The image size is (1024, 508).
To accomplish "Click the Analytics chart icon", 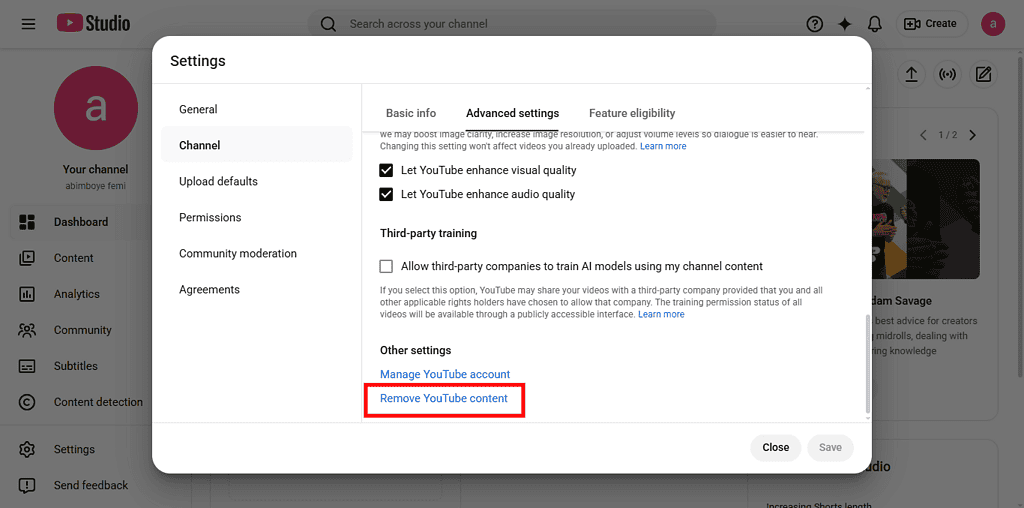I will (x=27, y=294).
